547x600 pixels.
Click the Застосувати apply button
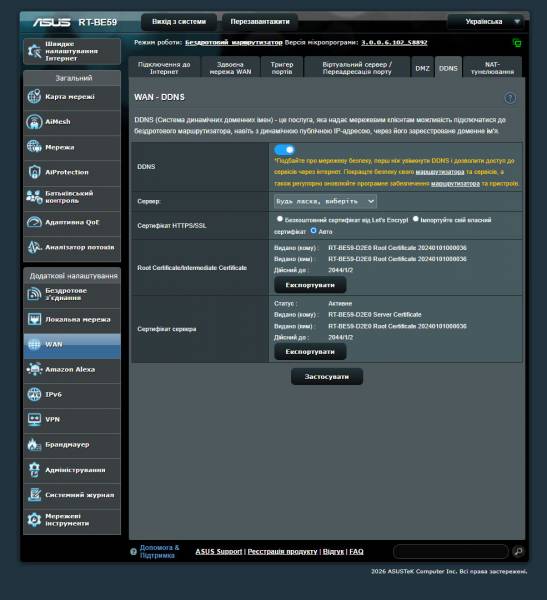point(327,377)
